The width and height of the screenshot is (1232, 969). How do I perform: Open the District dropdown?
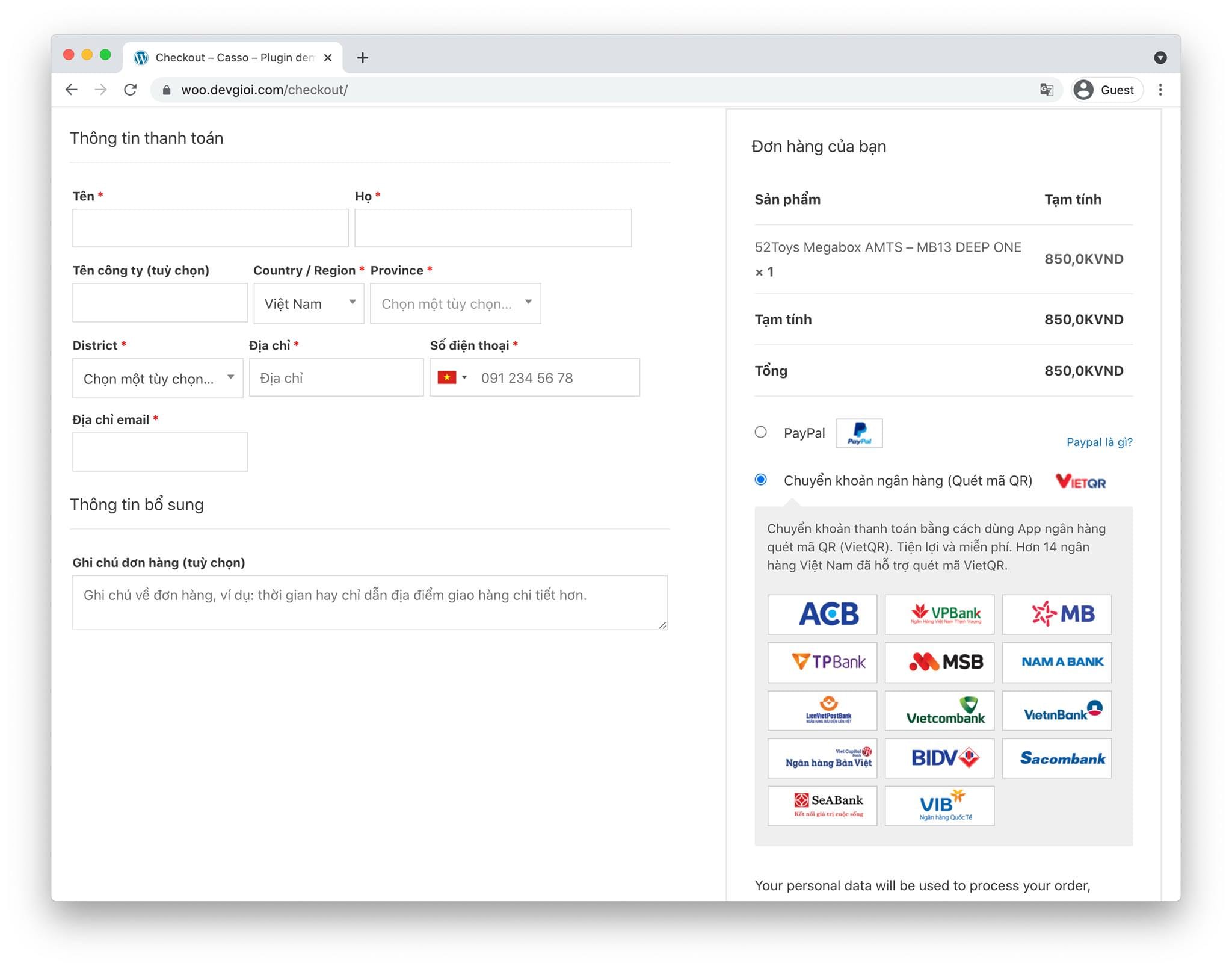pos(158,378)
